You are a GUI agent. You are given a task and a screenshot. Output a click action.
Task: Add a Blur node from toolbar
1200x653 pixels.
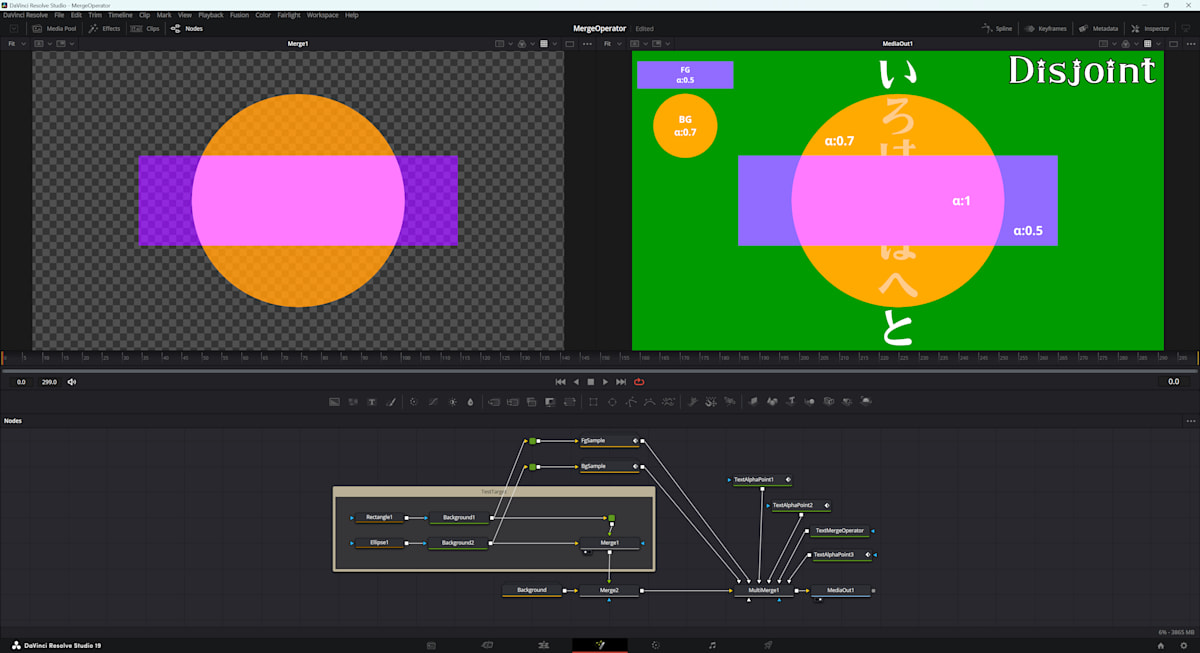point(470,401)
